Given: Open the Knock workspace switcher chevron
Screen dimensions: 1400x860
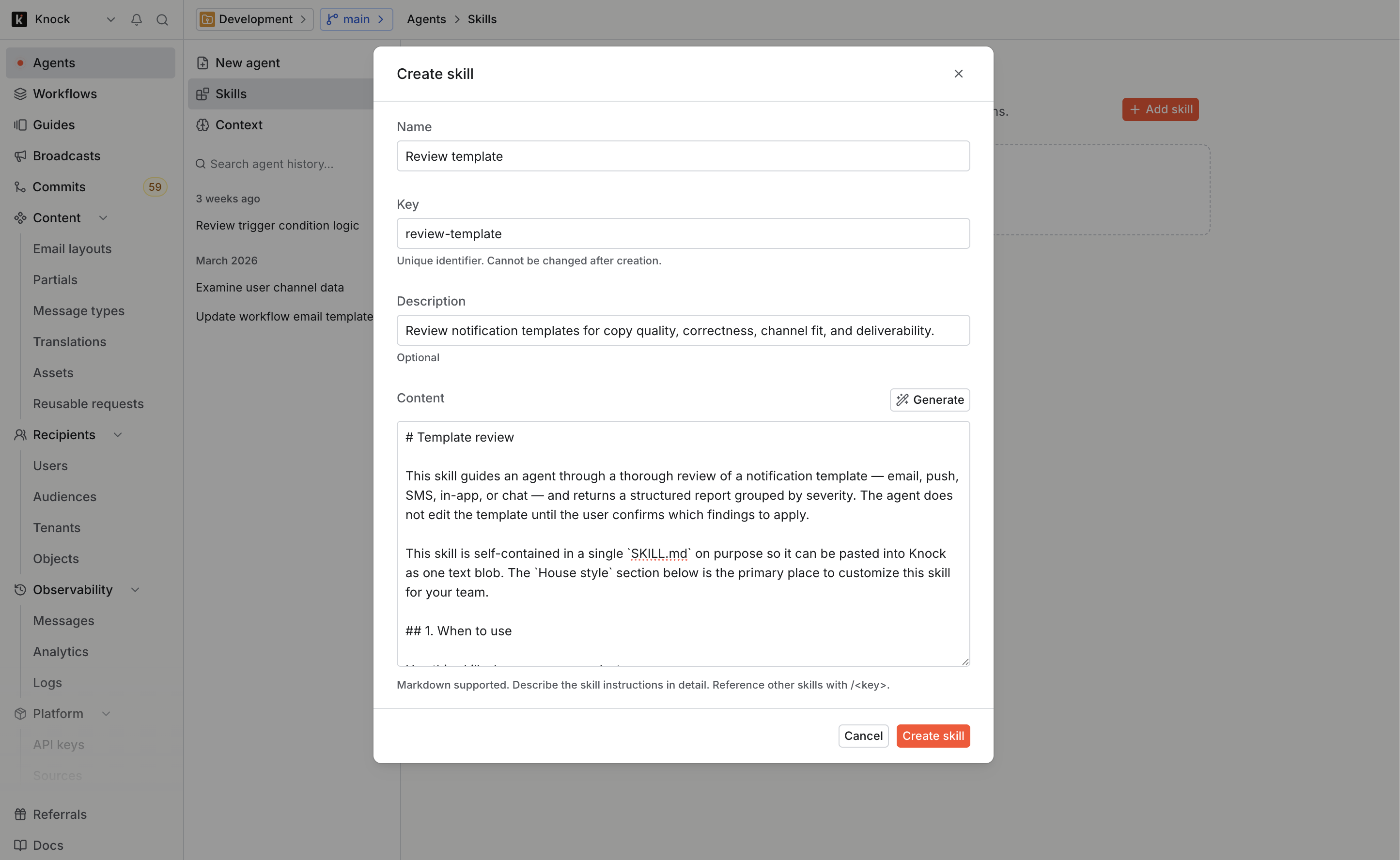Looking at the screenshot, I should (x=111, y=20).
